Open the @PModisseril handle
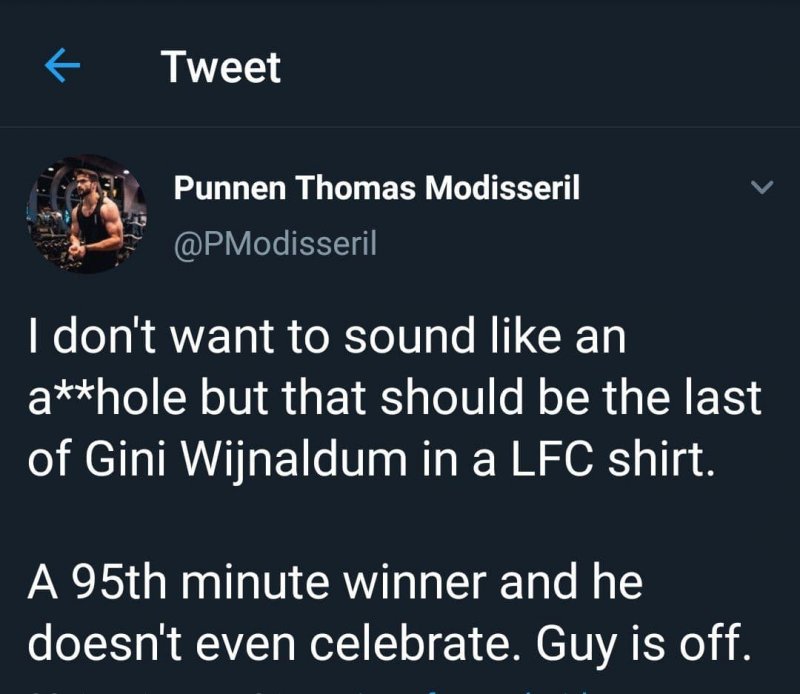 275,243
